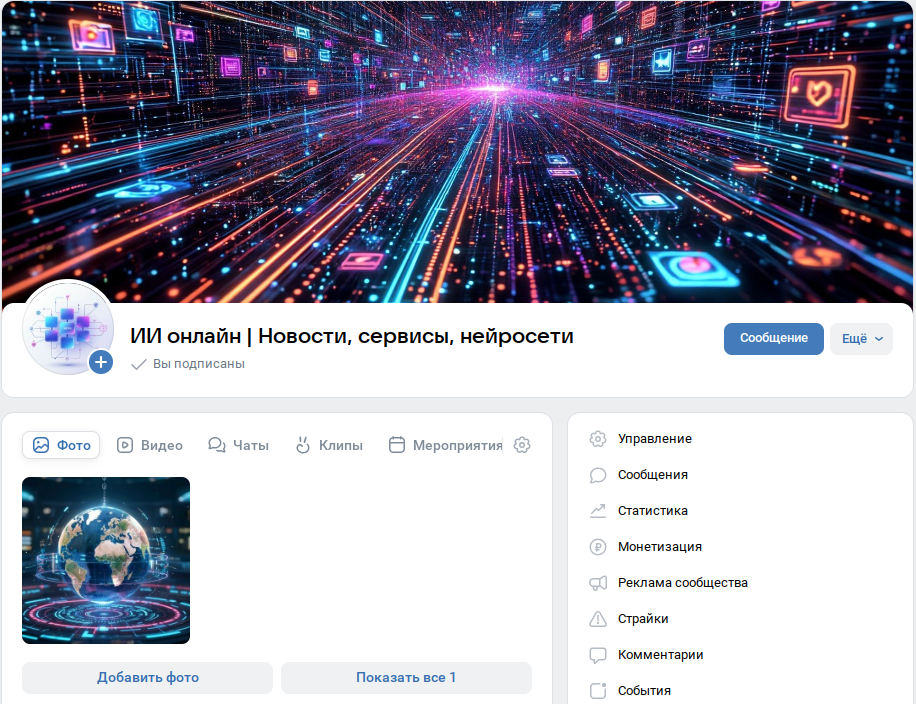Open the gear icon next to Мероприятия tab
Screen dimensions: 916x704
click(521, 444)
